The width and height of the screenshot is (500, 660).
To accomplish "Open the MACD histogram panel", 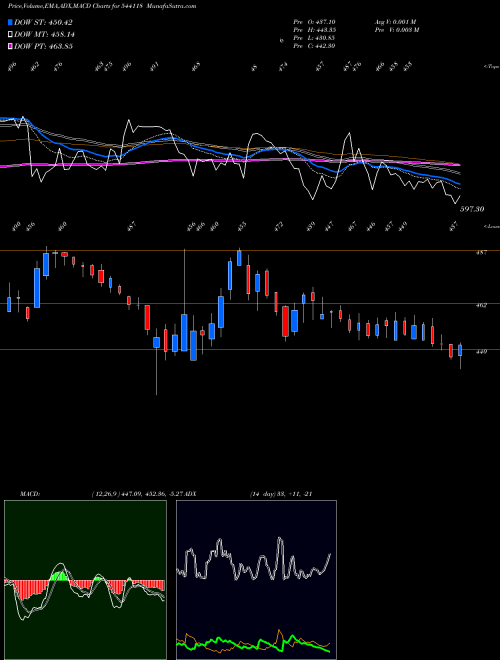I will (85, 580).
